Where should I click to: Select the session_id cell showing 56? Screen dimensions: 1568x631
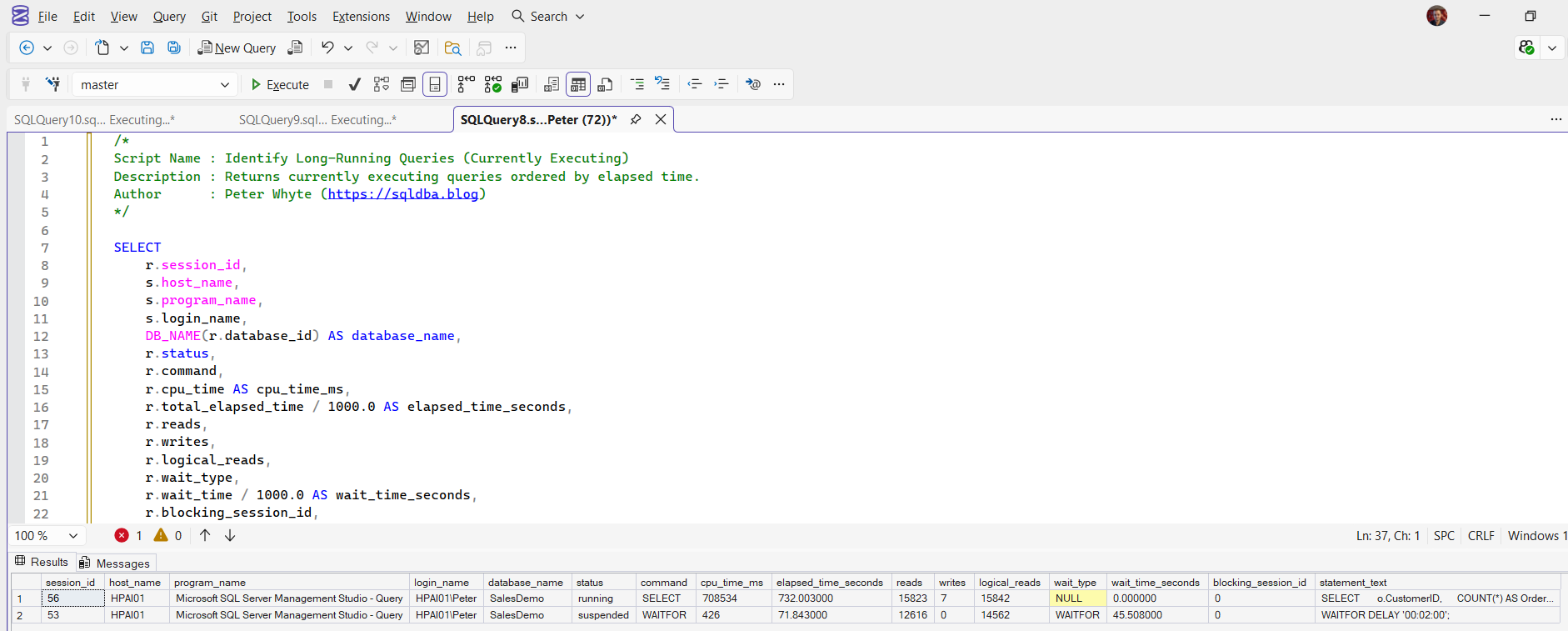tap(72, 598)
